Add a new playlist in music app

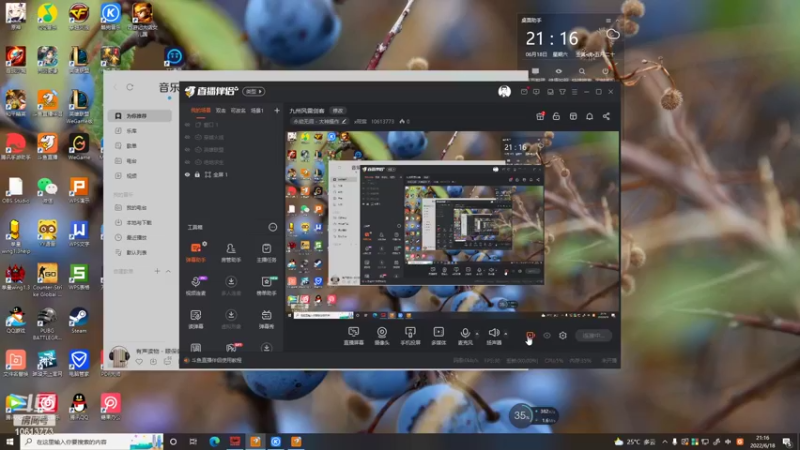(157, 271)
